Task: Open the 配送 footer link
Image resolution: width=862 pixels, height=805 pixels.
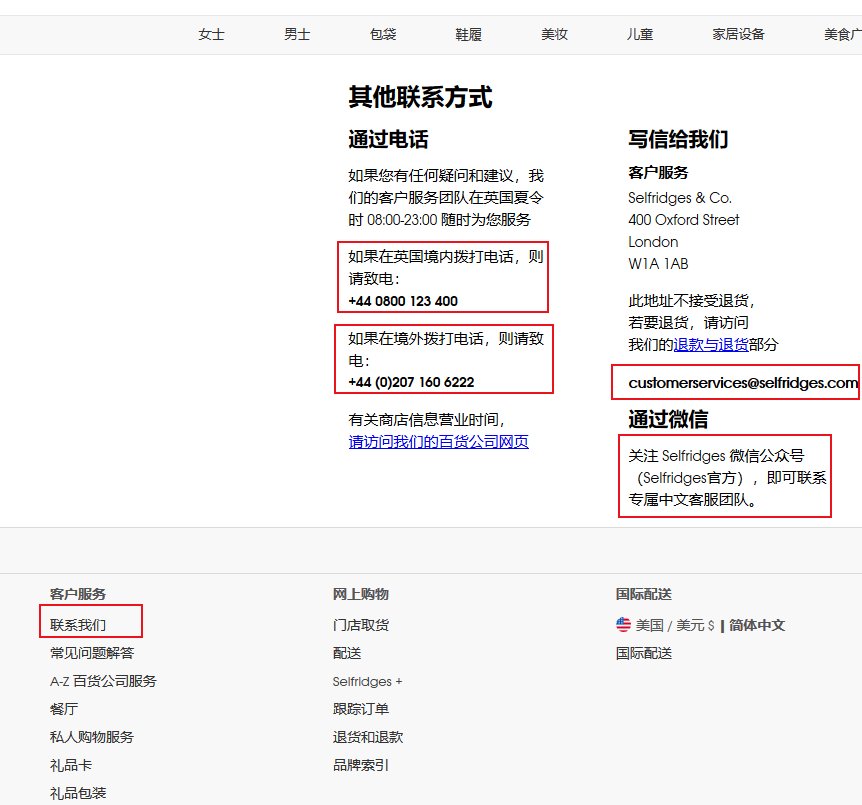Action: pos(347,653)
